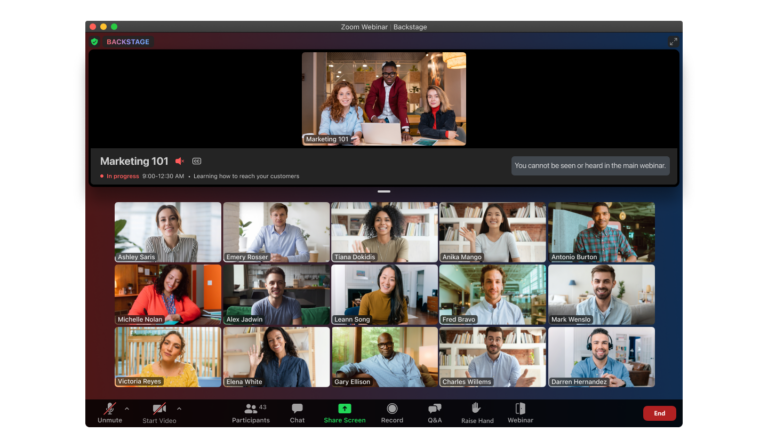Open video options arrow beside Start Video
The image size is (768, 448).
[179, 408]
